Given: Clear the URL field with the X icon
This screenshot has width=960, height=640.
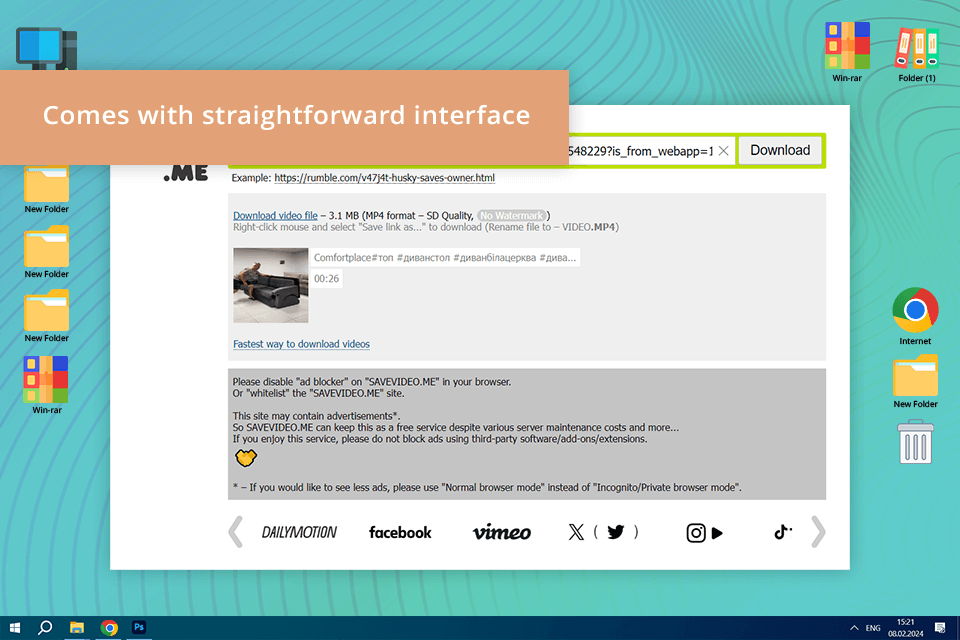Looking at the screenshot, I should point(723,151).
